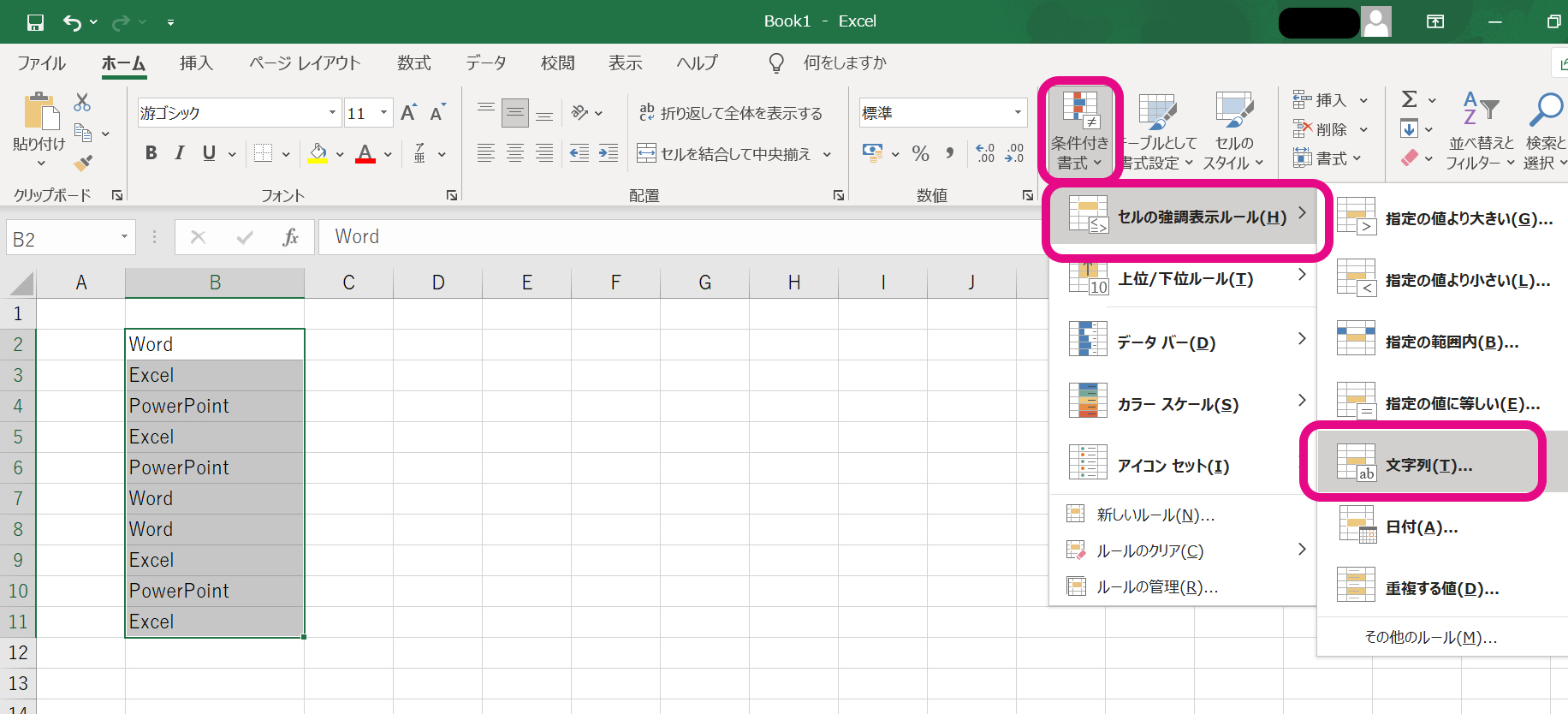Decrease the cell indent
This screenshot has height=714, width=1568.
(x=579, y=153)
